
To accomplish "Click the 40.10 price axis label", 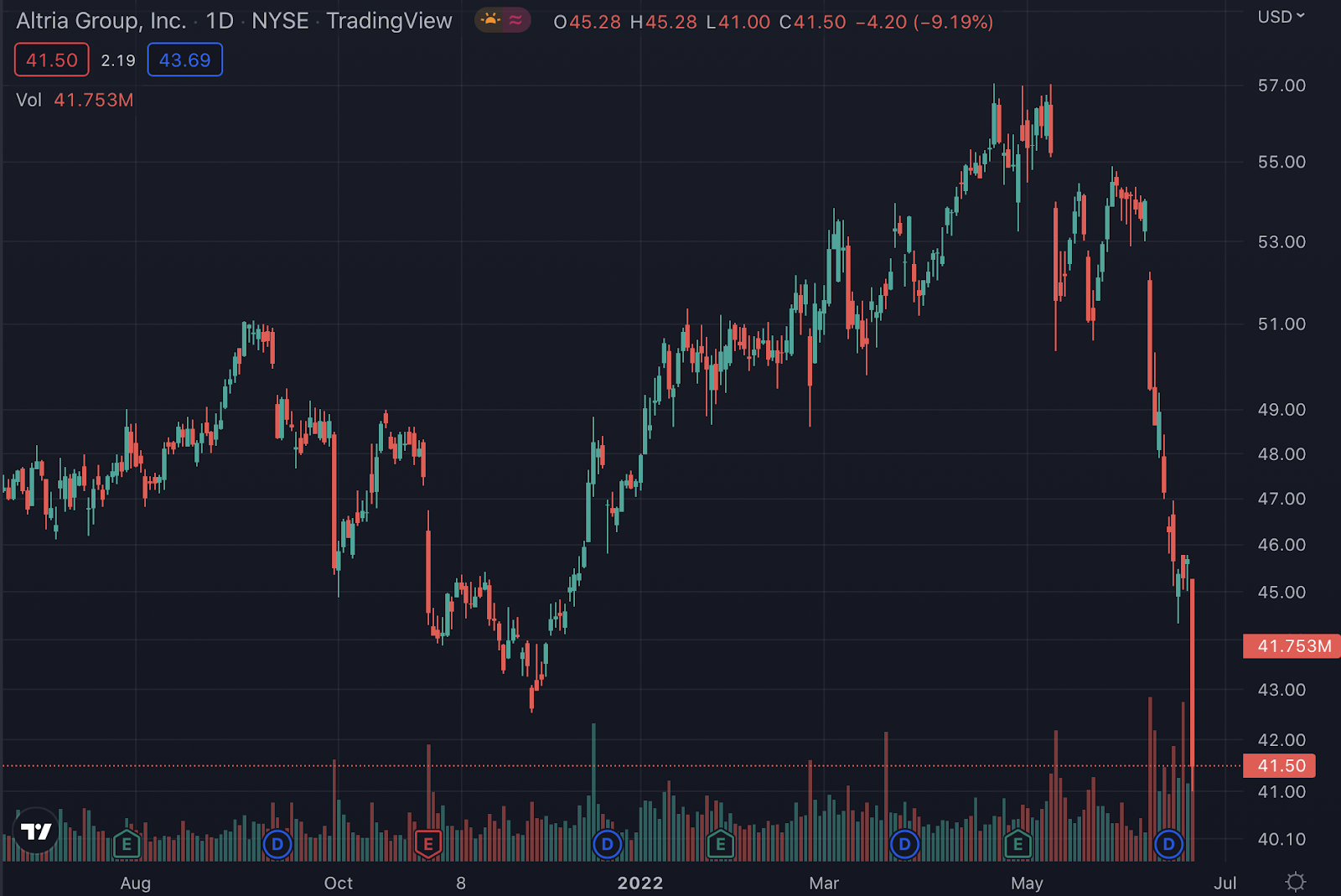I will [1281, 839].
